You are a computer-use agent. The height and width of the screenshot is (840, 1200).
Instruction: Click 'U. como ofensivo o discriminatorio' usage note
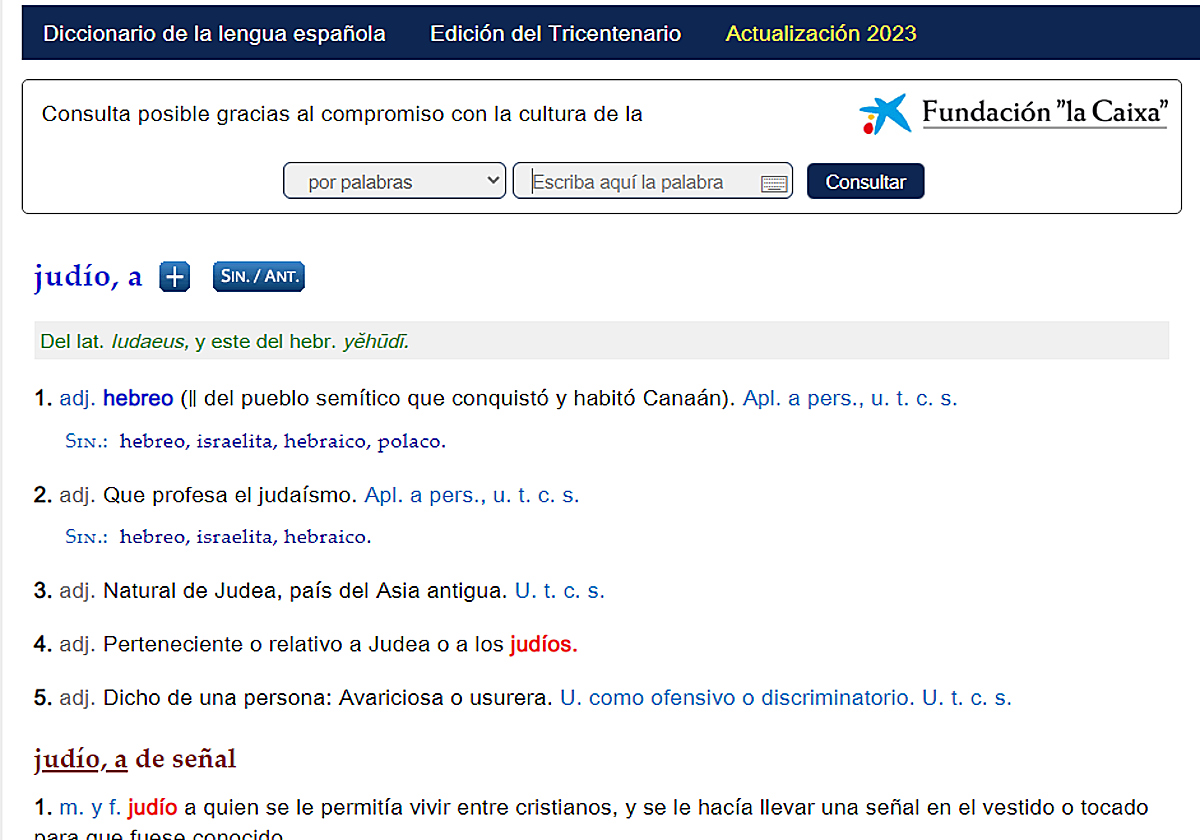[736, 698]
